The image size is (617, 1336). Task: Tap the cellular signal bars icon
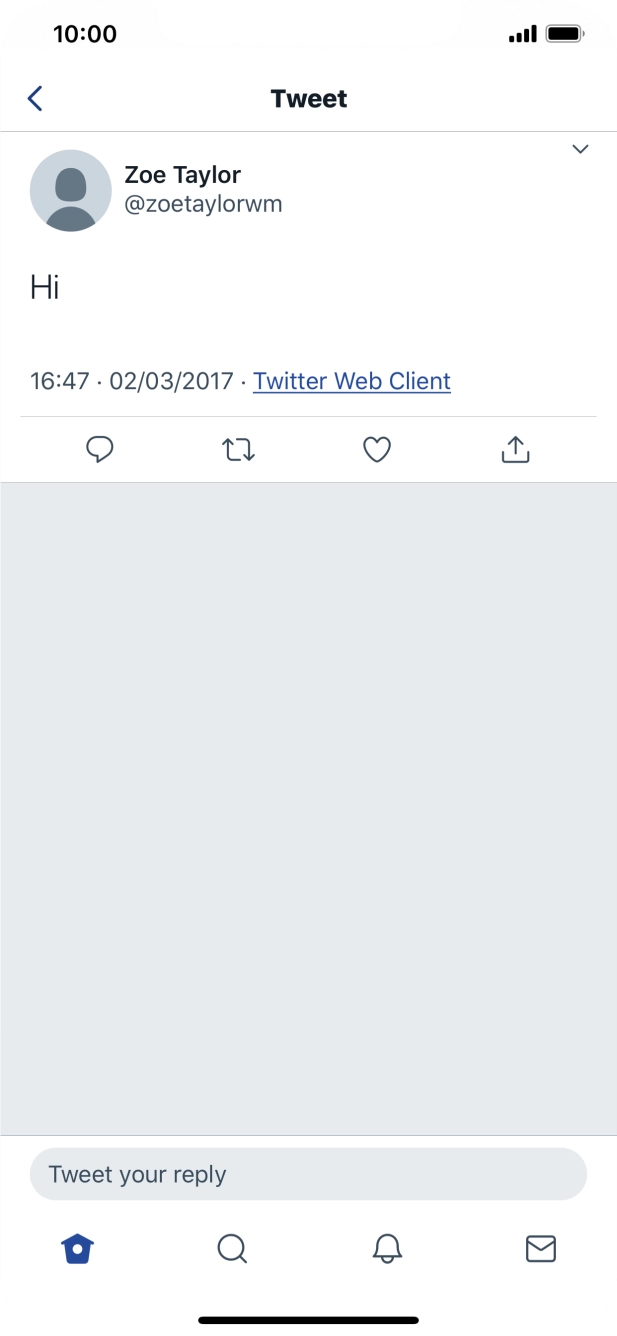522,35
